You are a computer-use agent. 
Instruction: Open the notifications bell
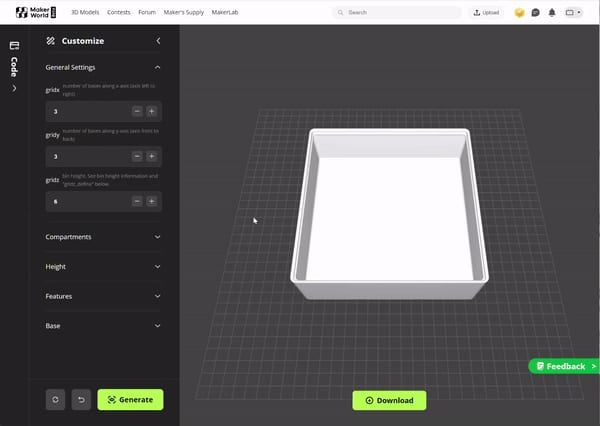coord(552,13)
